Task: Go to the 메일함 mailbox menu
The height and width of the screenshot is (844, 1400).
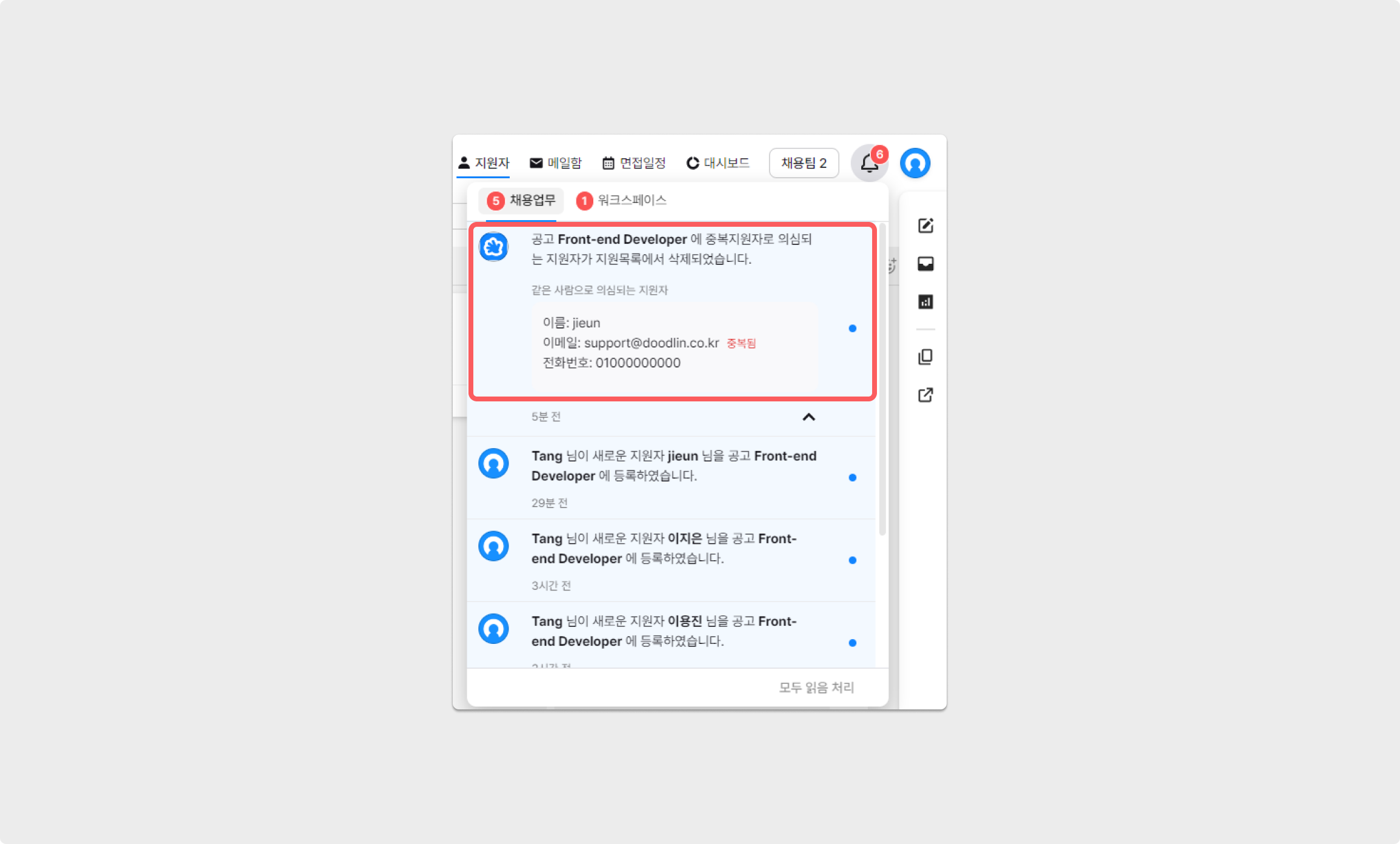Action: point(555,163)
